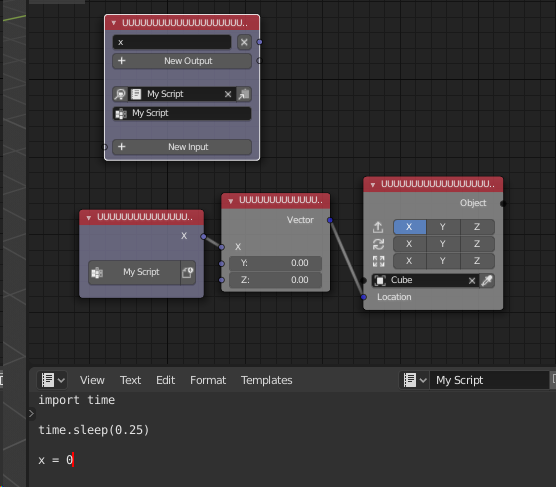Clear the Cube object selection
This screenshot has height=487, width=556.
[472, 281]
